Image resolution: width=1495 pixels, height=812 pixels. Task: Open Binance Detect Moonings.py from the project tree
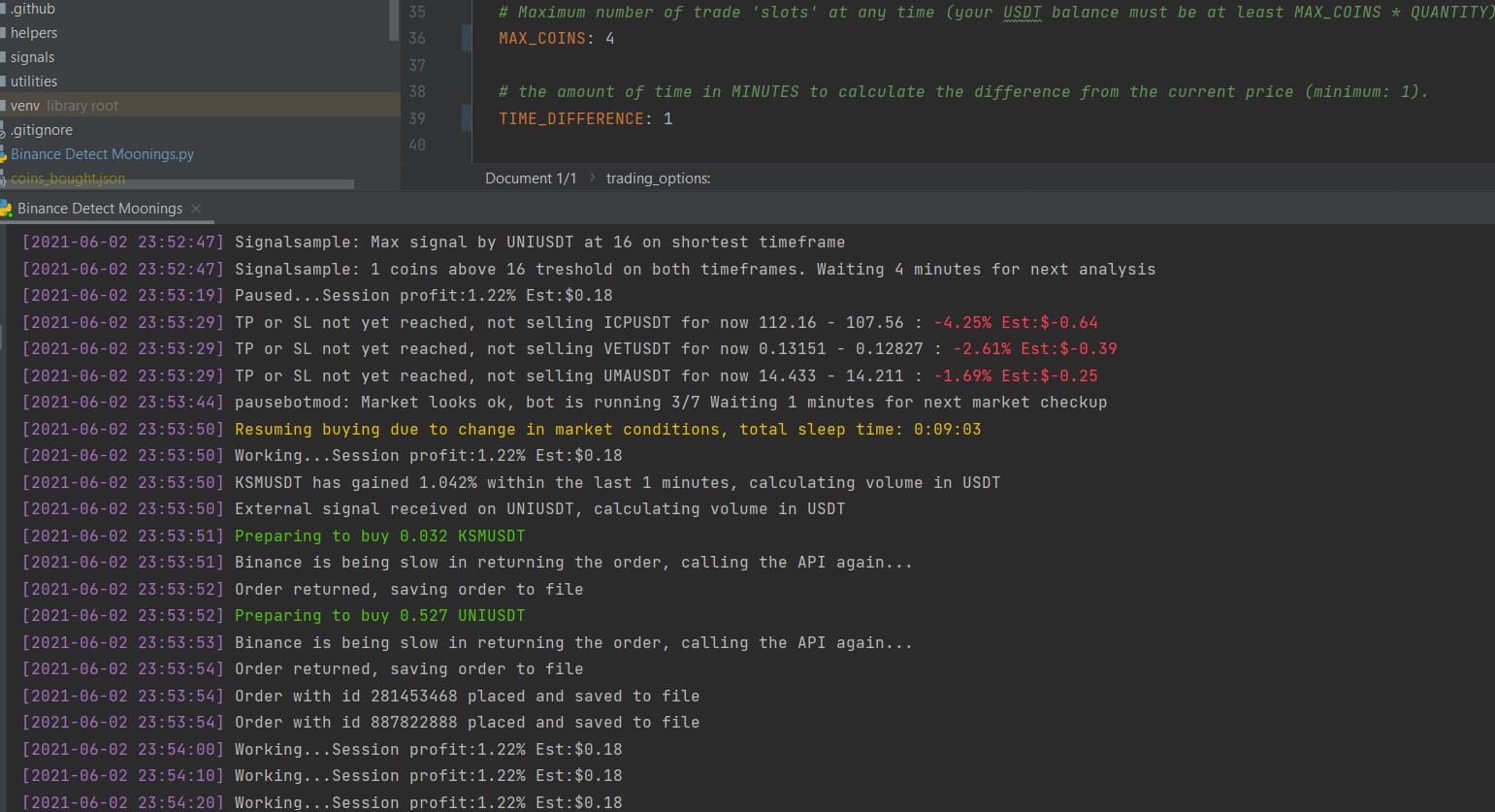(x=102, y=153)
